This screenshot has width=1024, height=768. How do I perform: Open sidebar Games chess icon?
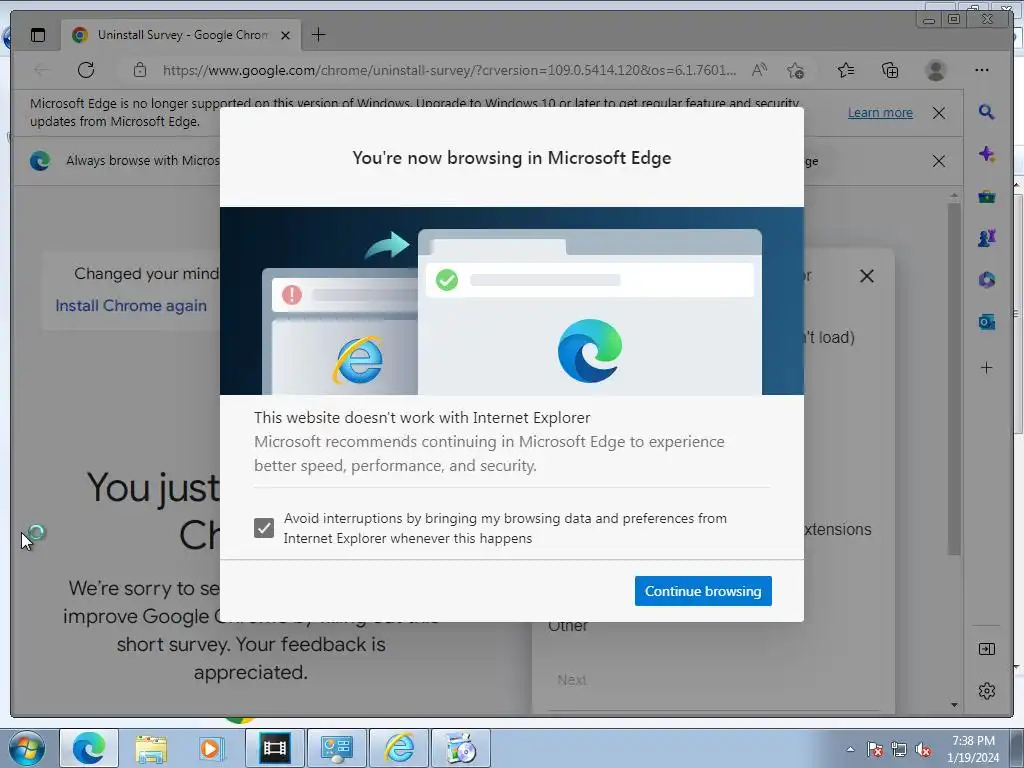tap(987, 238)
